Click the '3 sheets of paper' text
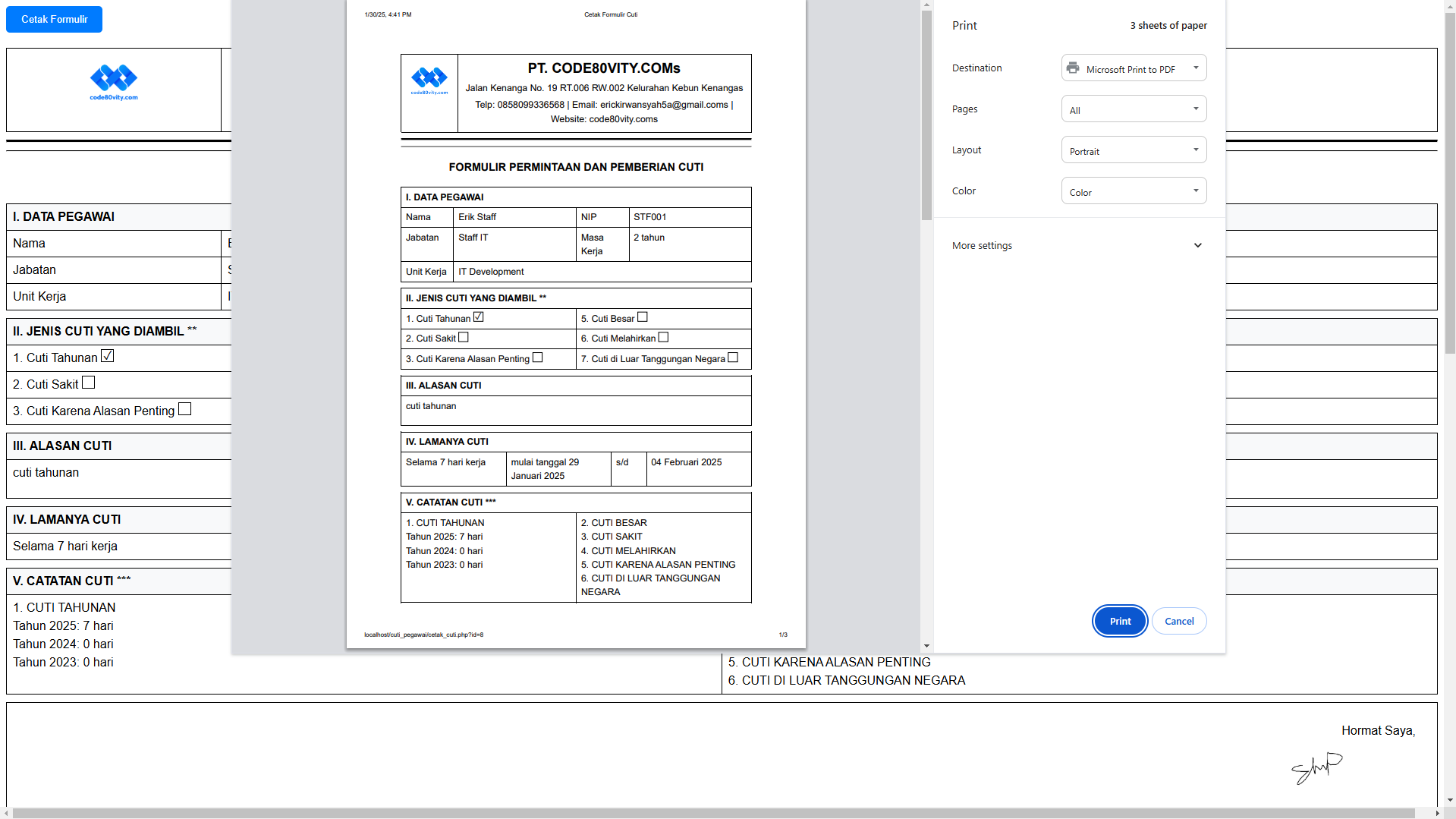The height and width of the screenshot is (819, 1456). (x=1168, y=25)
